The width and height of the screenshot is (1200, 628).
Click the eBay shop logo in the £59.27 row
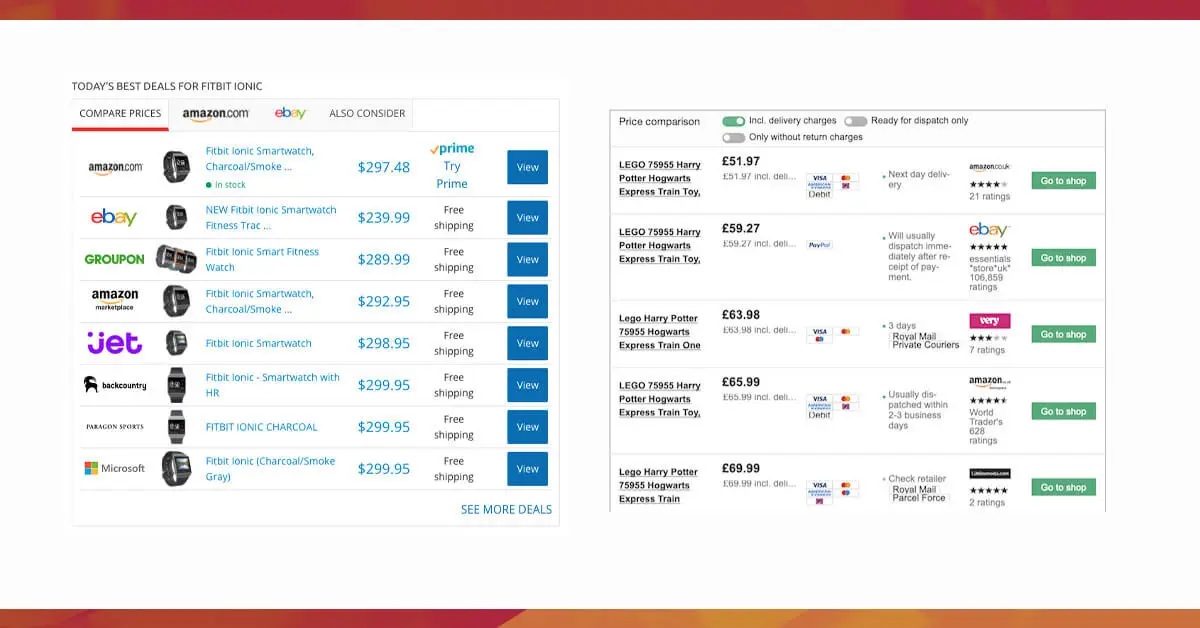[x=989, y=230]
